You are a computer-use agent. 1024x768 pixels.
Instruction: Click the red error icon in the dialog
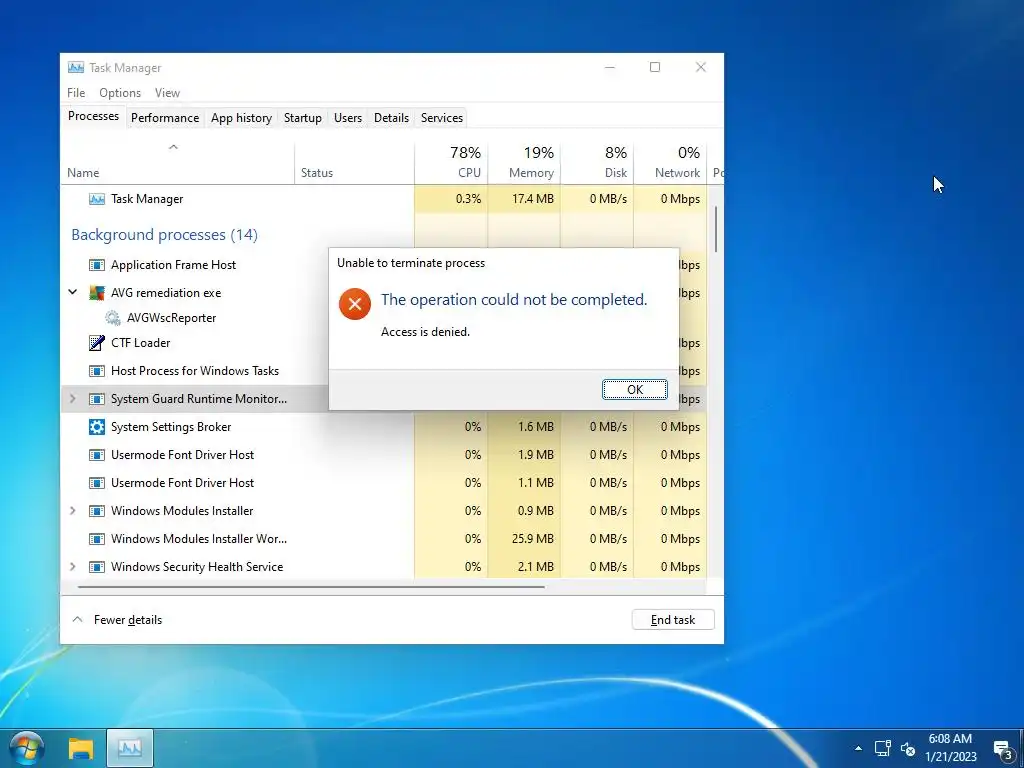click(x=355, y=304)
